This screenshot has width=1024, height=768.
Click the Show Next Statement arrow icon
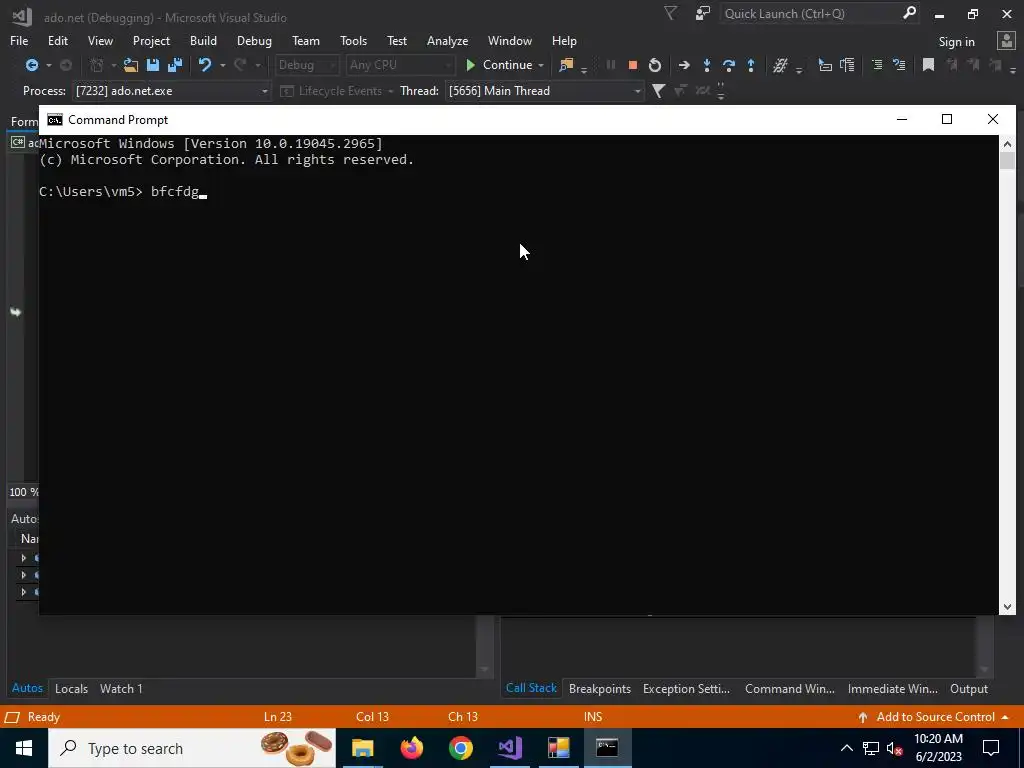684,65
